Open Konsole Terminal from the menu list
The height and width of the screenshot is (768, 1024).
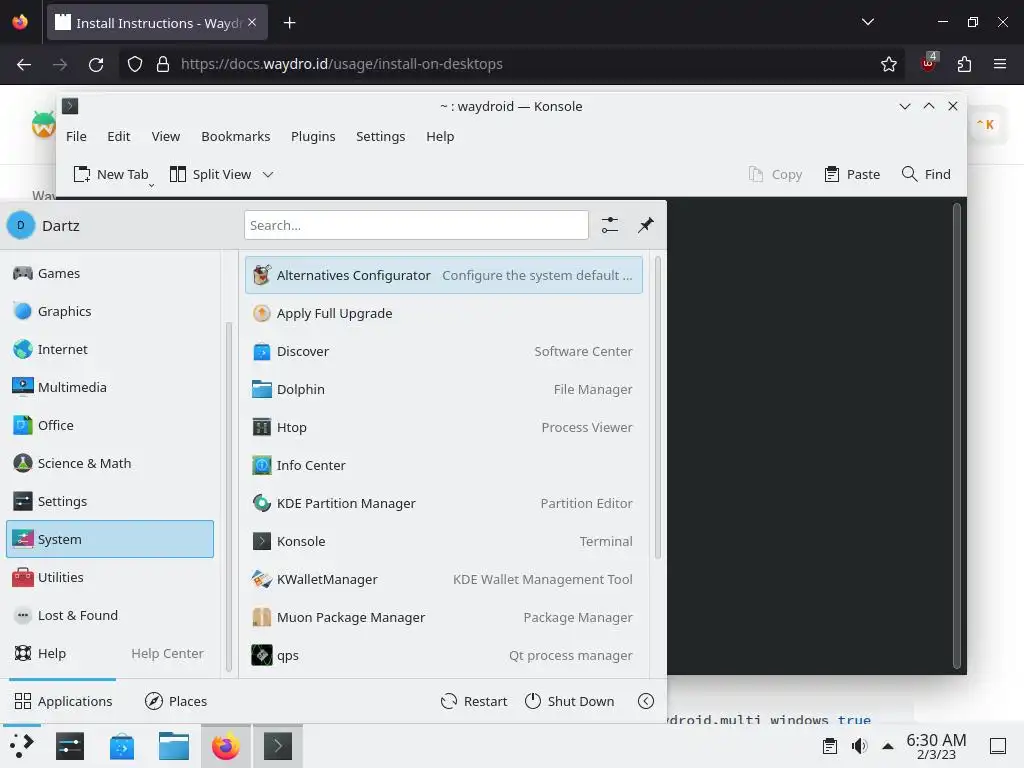[443, 541]
